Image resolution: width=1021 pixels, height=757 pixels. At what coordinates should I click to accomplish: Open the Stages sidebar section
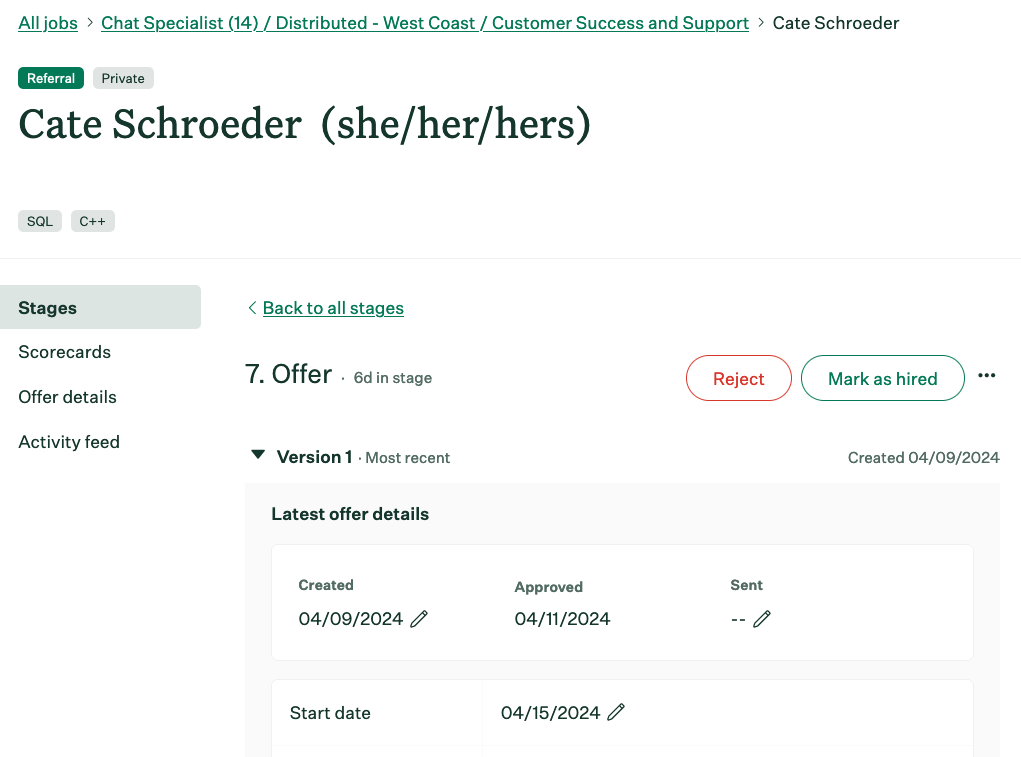(100, 307)
